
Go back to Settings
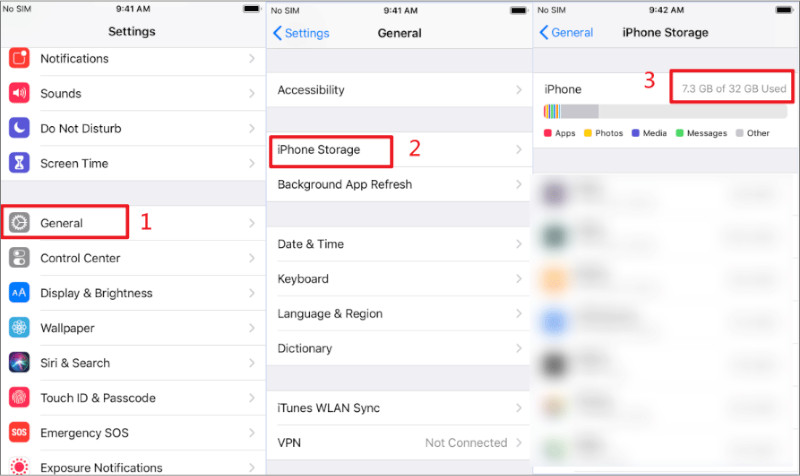301,33
